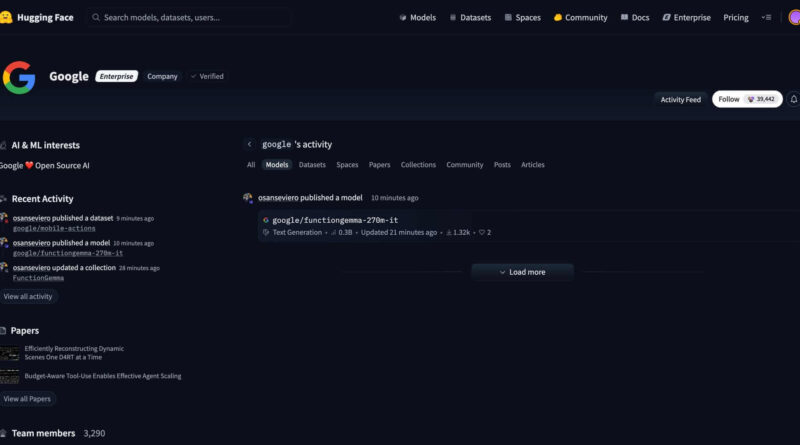Open the google/mobile-actions dataset link

point(54,228)
